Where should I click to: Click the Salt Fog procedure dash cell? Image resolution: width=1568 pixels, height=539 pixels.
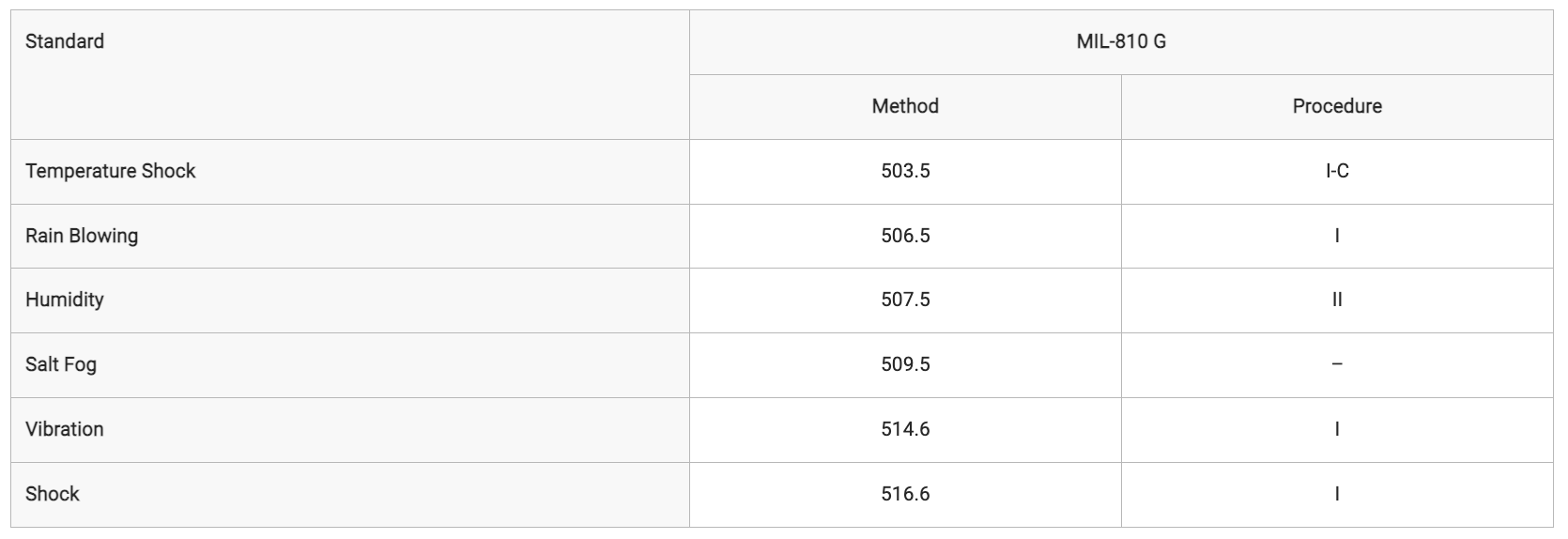pyautogui.click(x=1337, y=365)
